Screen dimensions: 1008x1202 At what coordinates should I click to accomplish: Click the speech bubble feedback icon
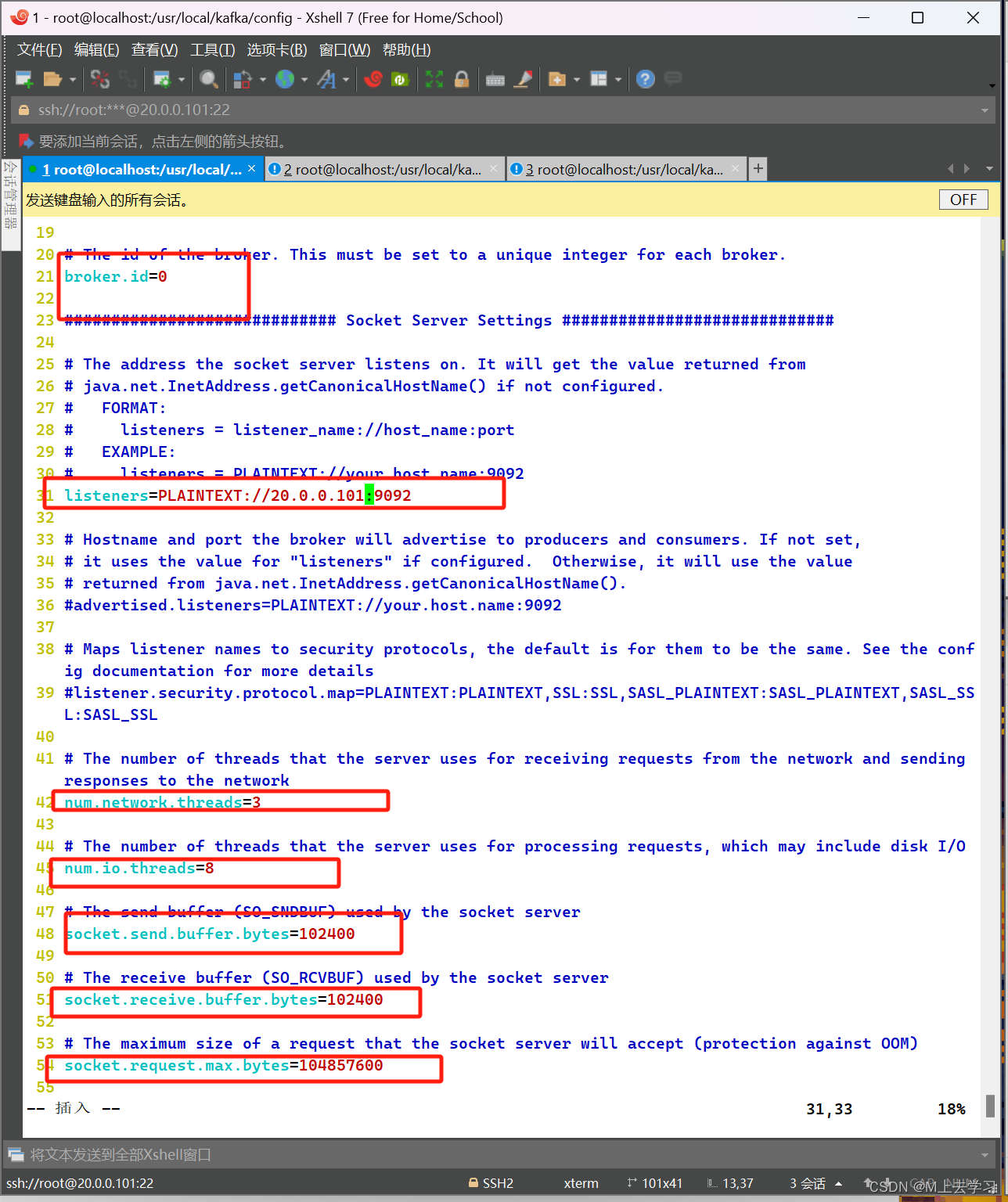[673, 79]
